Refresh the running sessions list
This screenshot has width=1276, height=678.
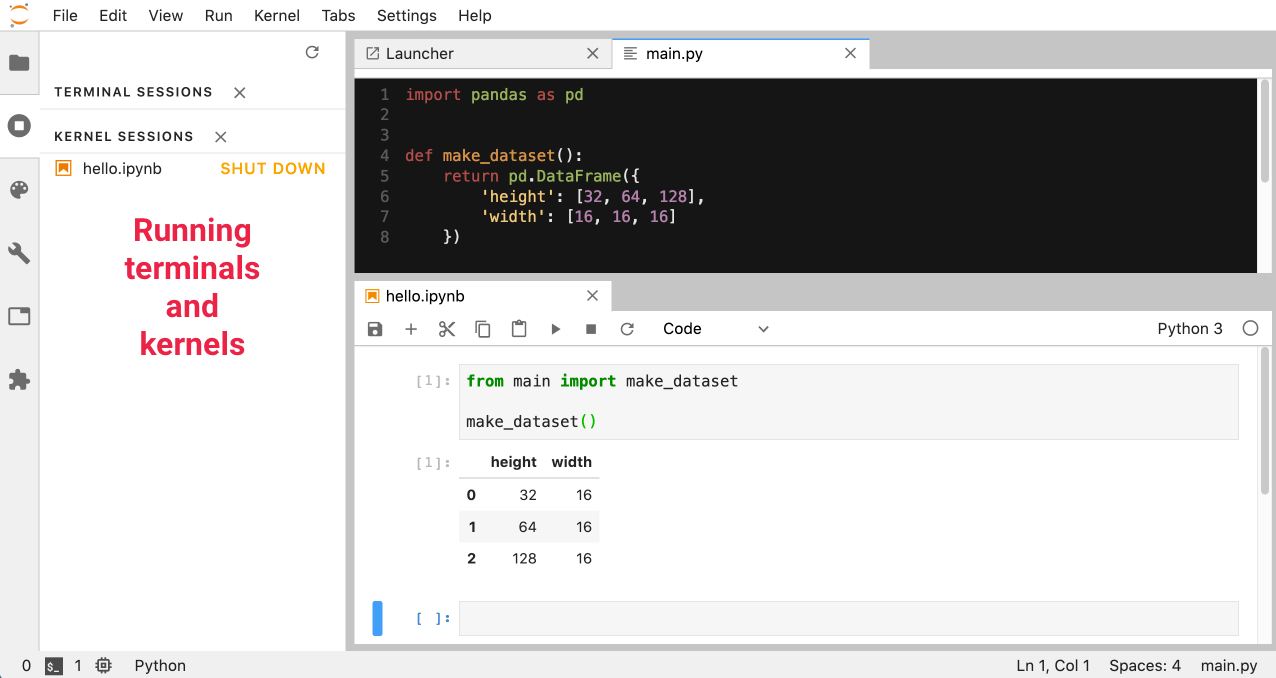coord(312,53)
